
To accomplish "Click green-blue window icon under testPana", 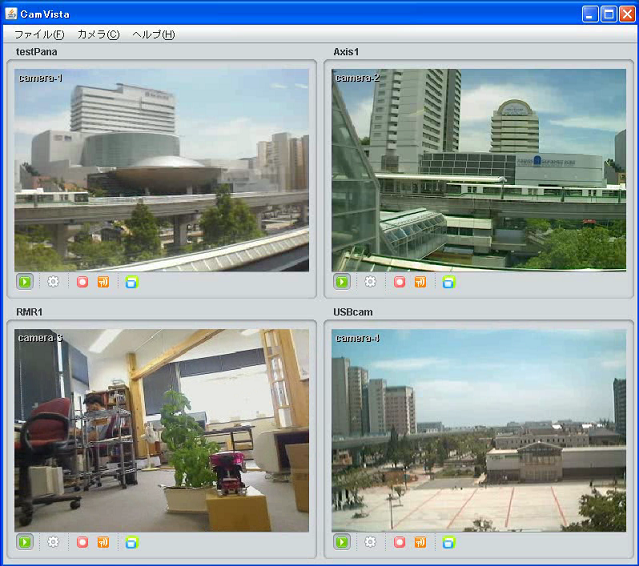I will click(132, 282).
